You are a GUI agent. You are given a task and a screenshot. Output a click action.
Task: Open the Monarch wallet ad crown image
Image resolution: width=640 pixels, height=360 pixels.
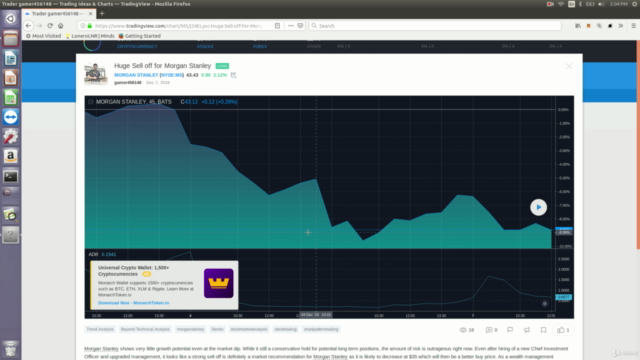click(218, 283)
